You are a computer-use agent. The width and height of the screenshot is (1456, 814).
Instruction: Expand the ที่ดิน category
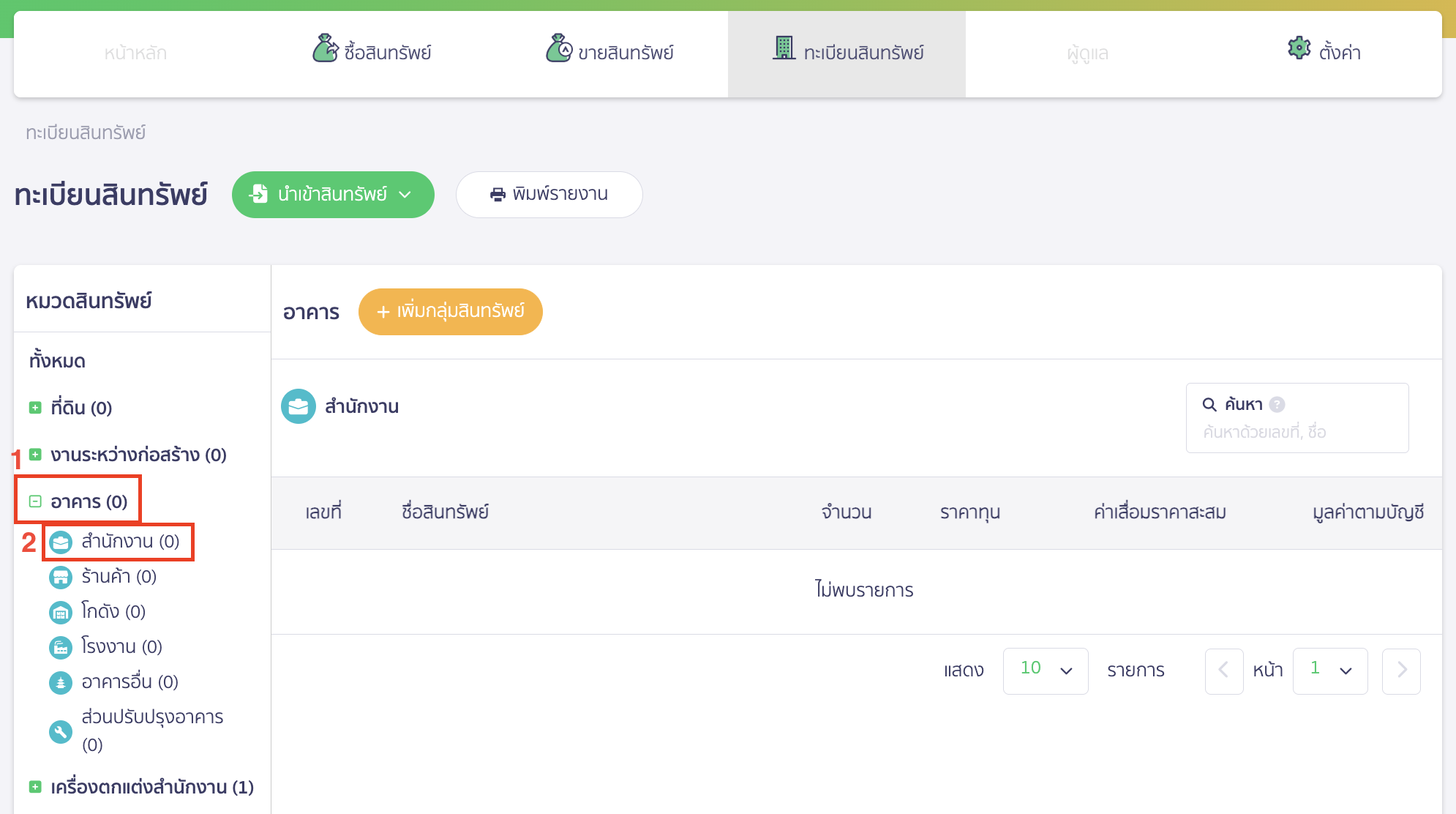pyautogui.click(x=34, y=407)
